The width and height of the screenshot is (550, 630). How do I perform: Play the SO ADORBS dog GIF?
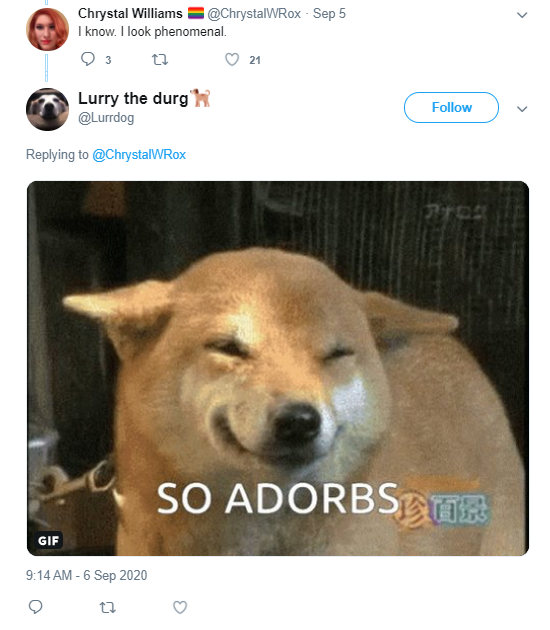(x=278, y=368)
